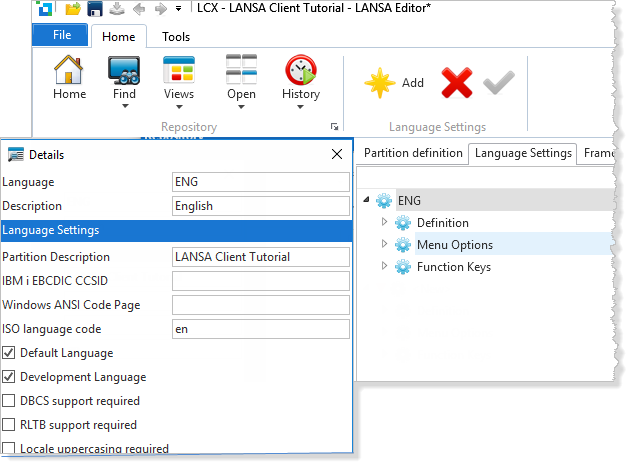Expand the Menu Options tree node
This screenshot has width=631, height=475.
[384, 244]
